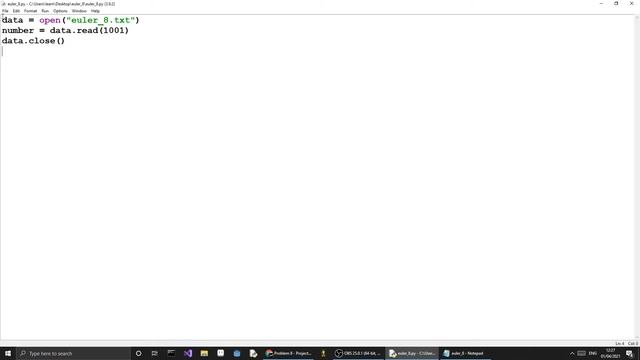This screenshot has width=640, height=360.
Task: Launch Visual Studio from the taskbar
Action: [188, 353]
